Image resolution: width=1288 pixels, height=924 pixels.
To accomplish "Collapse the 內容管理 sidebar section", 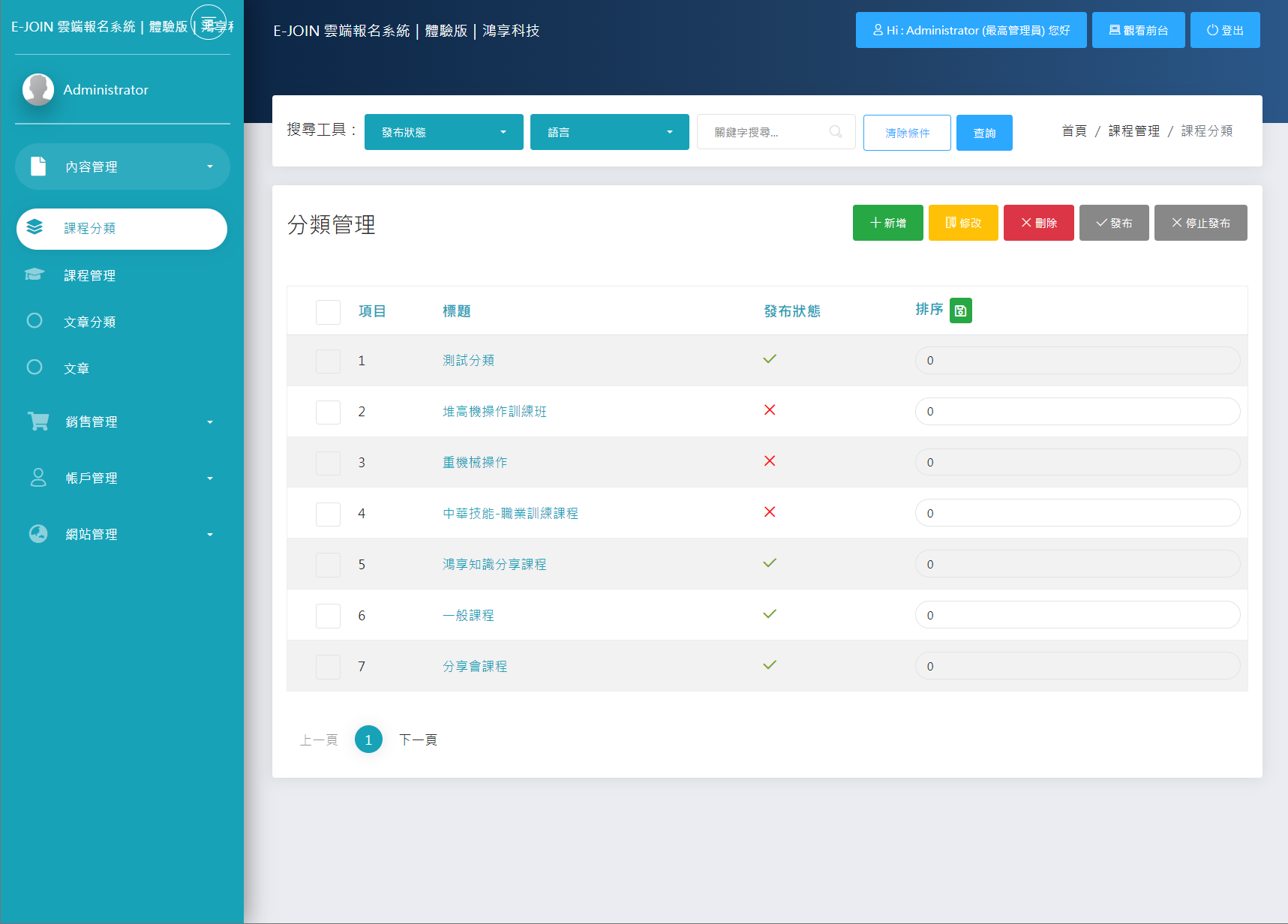I will 122,166.
